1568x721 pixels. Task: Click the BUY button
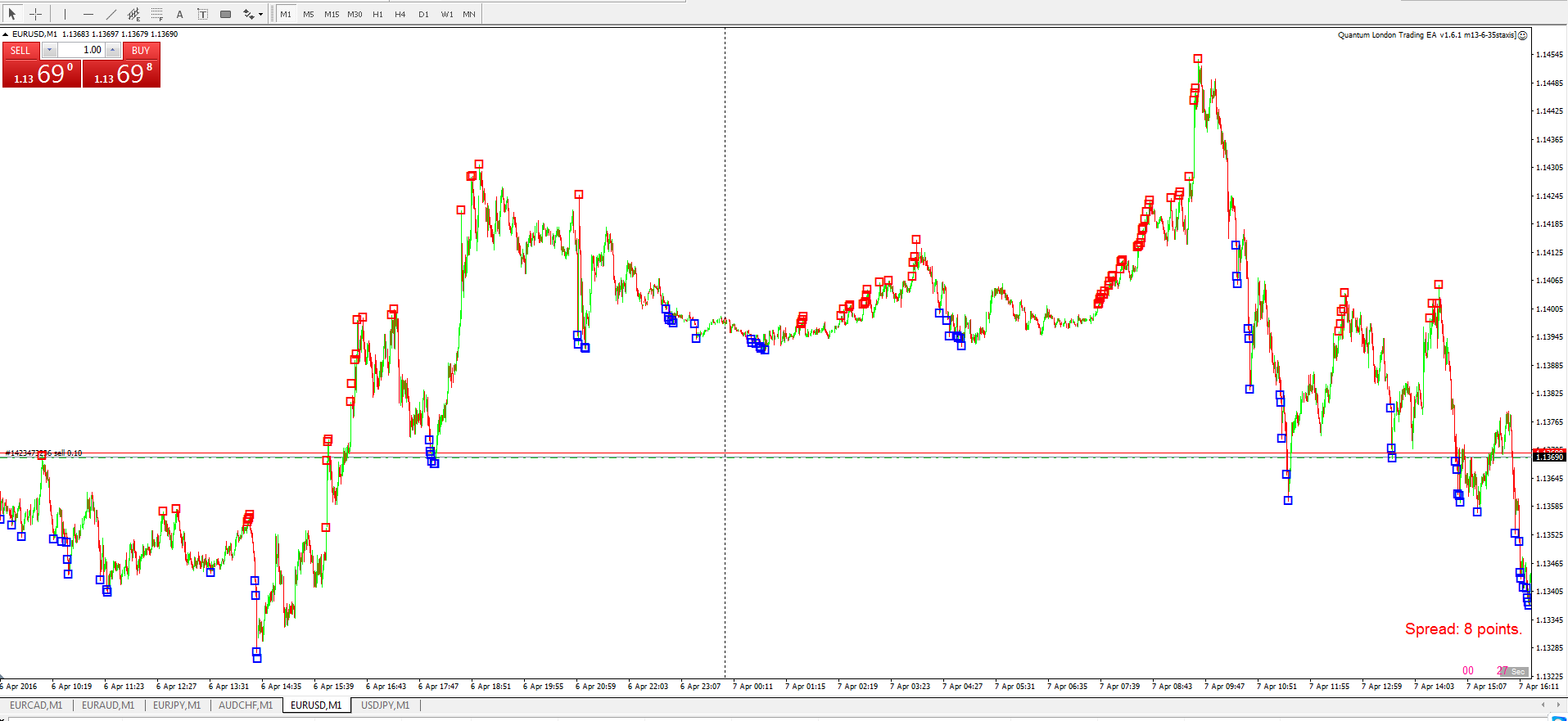point(141,50)
